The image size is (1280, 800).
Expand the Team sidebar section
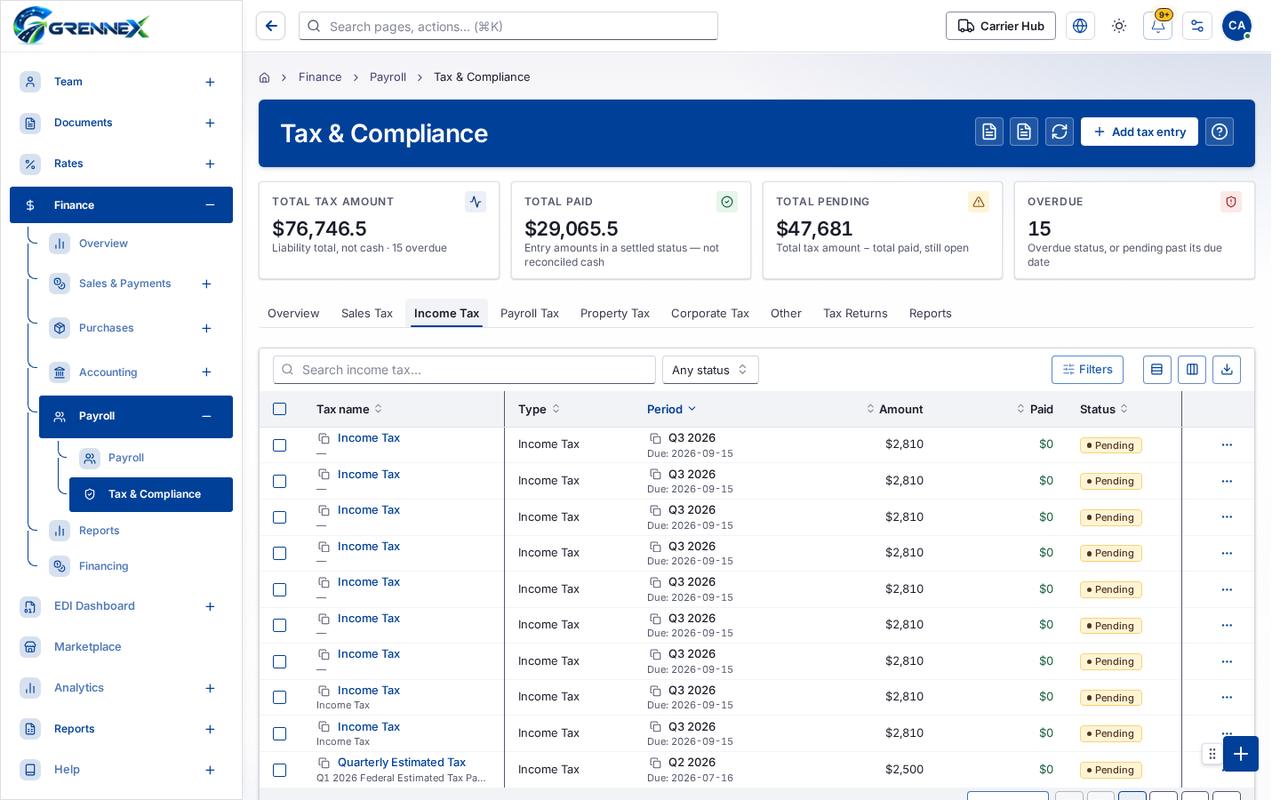point(210,82)
